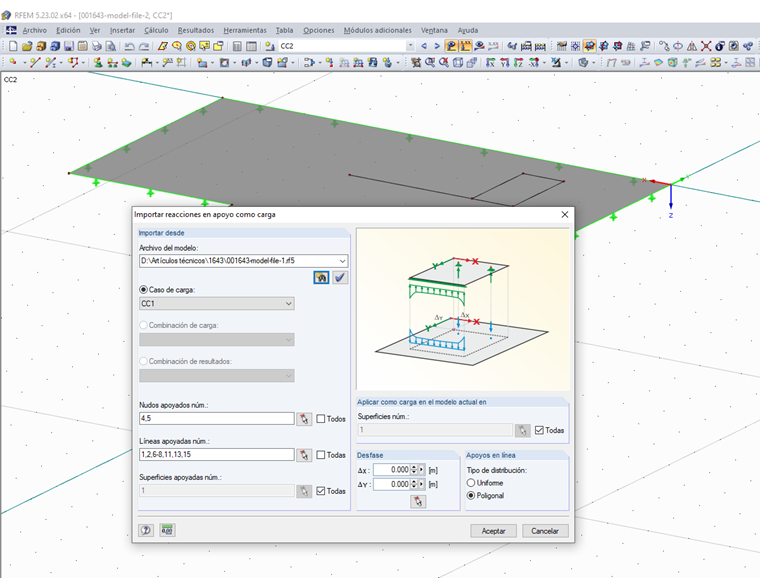Click the new node icon in the second toolbar

[13, 62]
